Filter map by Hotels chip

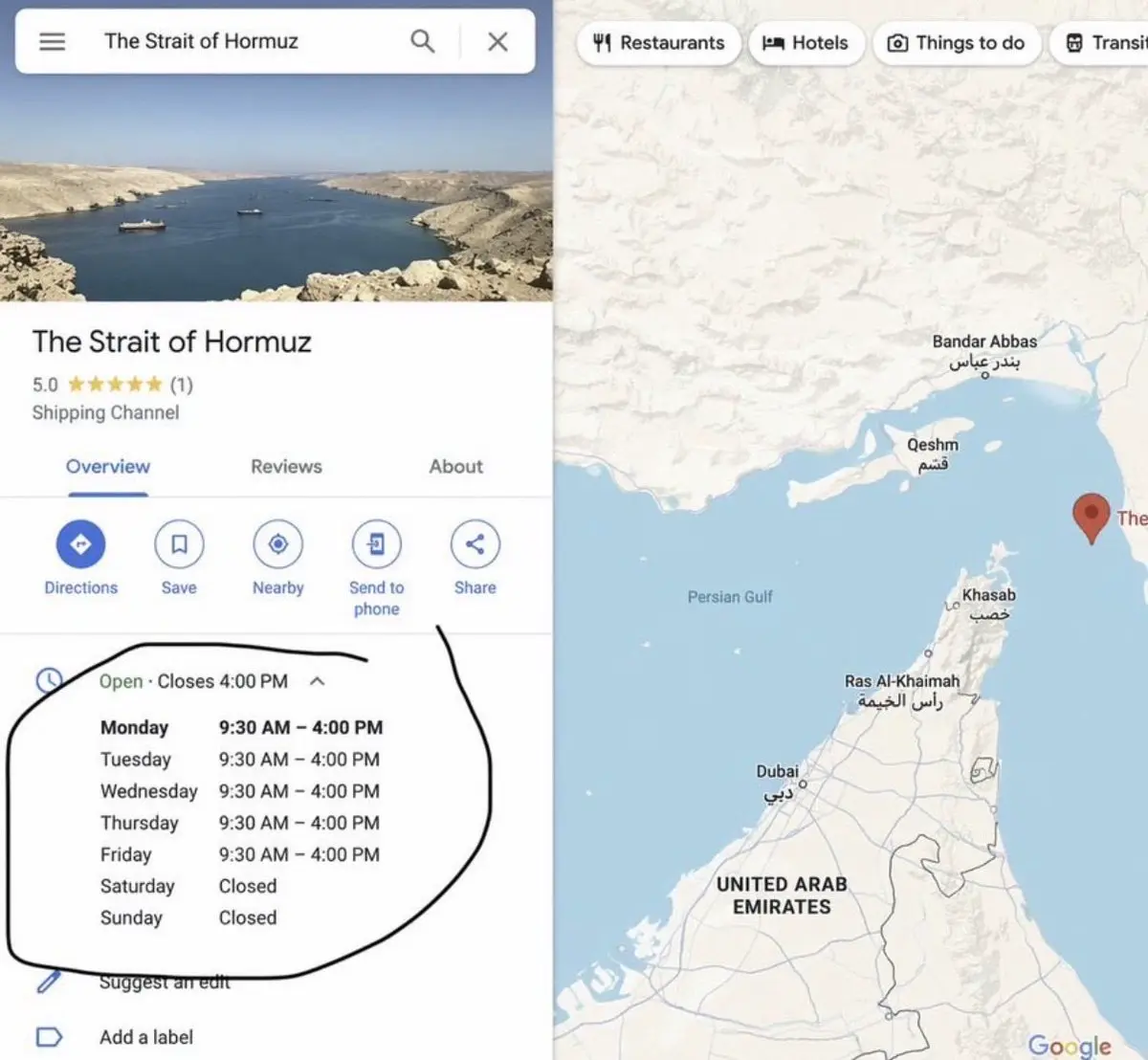(806, 43)
